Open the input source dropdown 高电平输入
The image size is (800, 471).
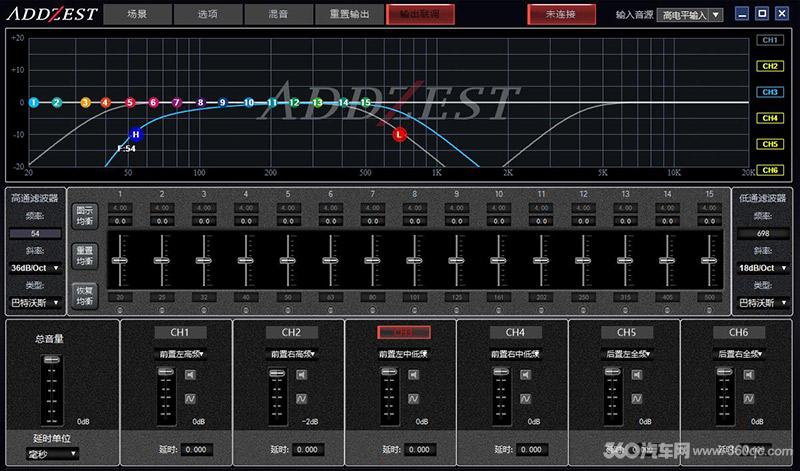690,15
